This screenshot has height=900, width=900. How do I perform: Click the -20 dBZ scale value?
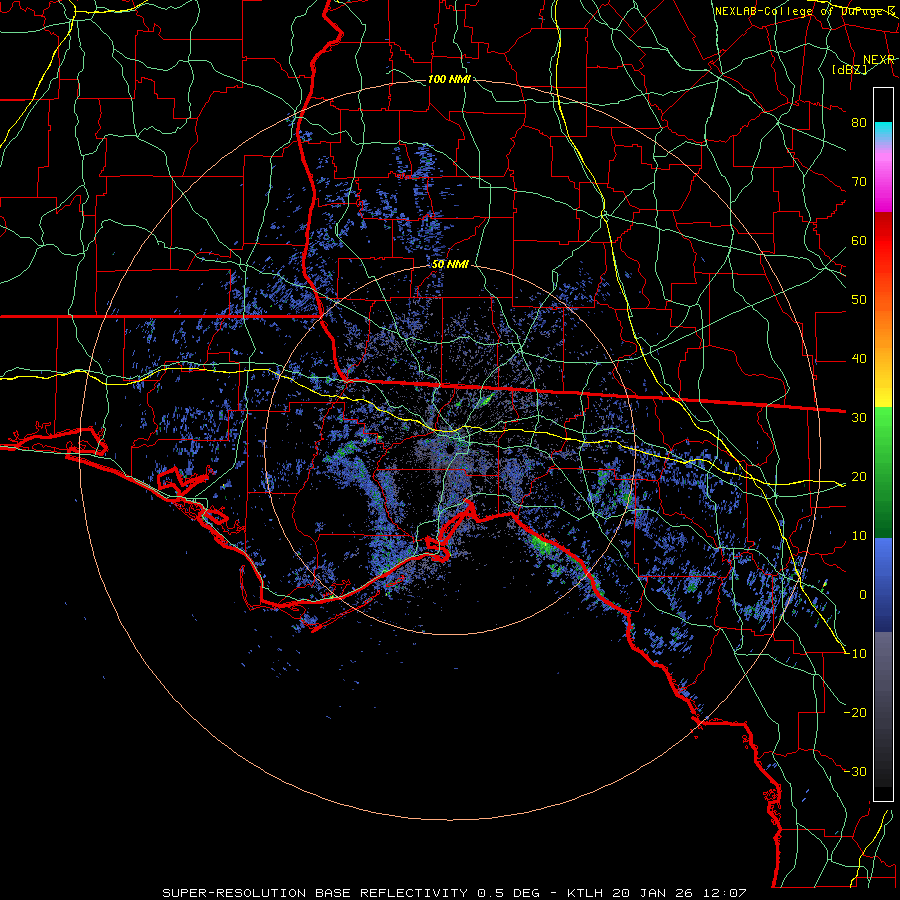point(855,713)
